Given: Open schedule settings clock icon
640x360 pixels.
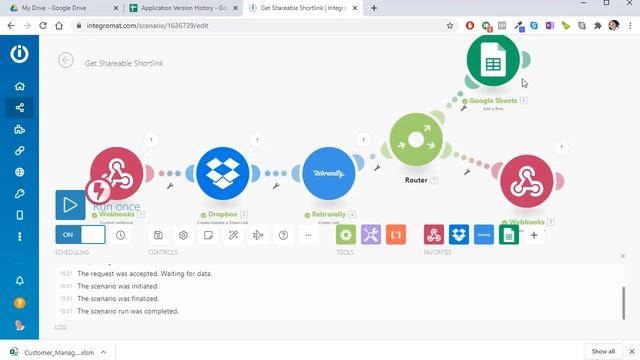Looking at the screenshot, I should [x=120, y=235].
